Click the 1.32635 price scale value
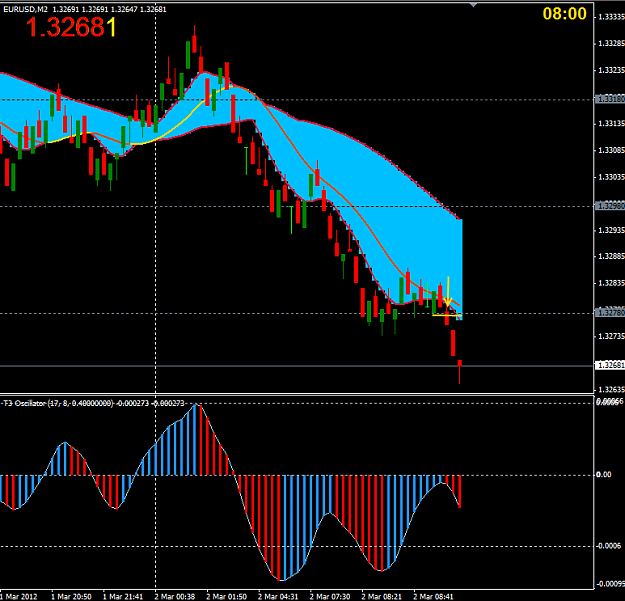625x601 pixels. tap(611, 389)
